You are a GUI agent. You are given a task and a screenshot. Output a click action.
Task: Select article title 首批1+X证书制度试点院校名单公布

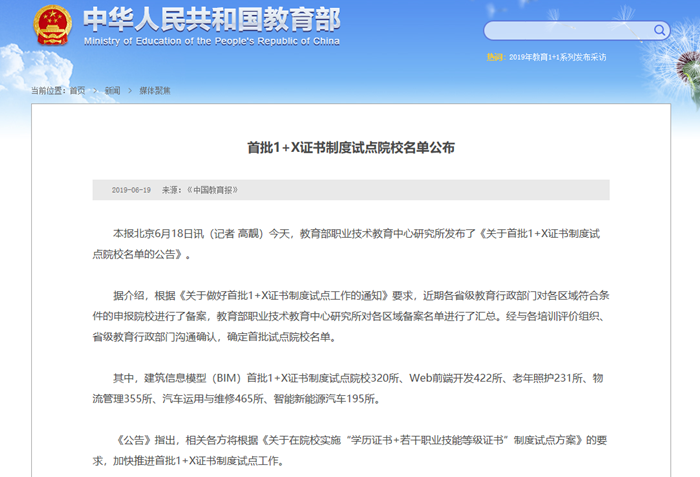[351, 147]
